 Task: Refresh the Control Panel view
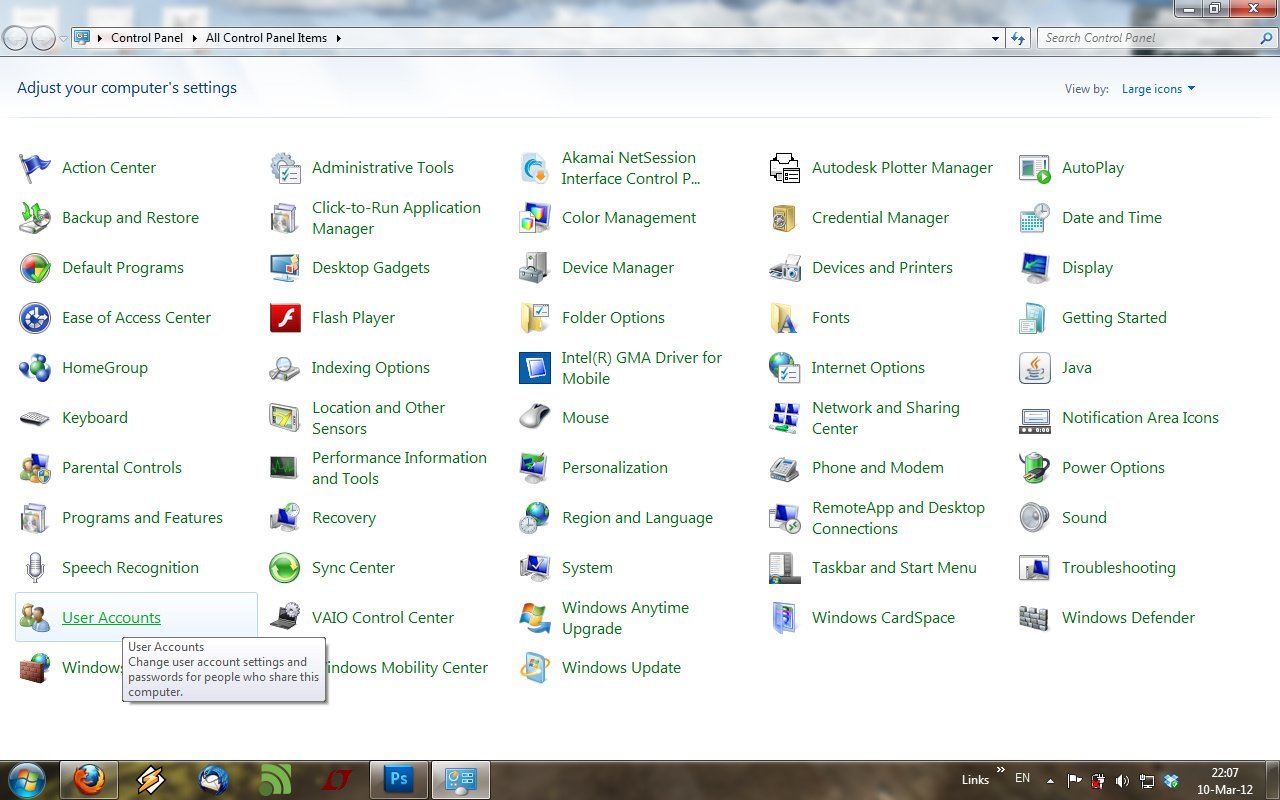click(x=1018, y=38)
